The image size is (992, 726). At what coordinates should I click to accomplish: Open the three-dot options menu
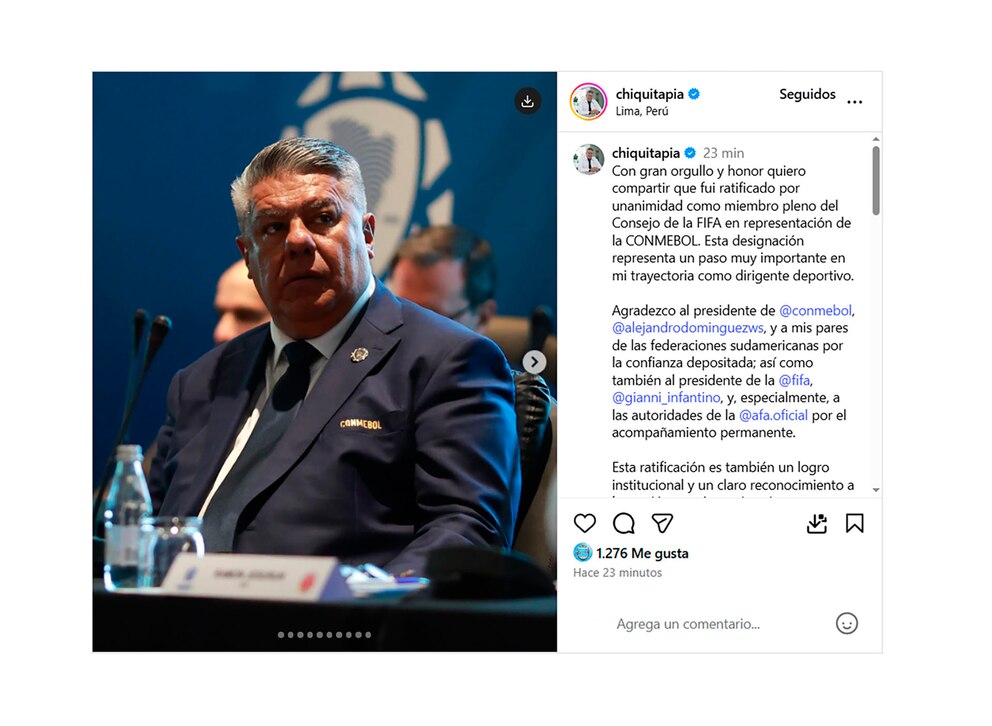855,102
